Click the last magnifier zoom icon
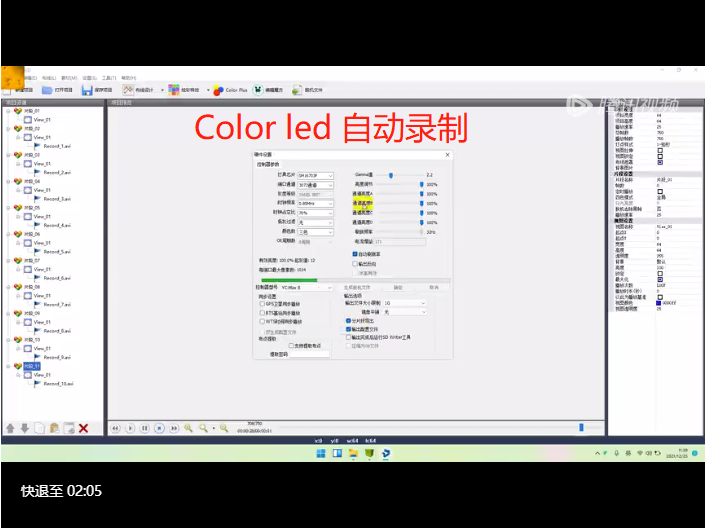 (x=224, y=428)
